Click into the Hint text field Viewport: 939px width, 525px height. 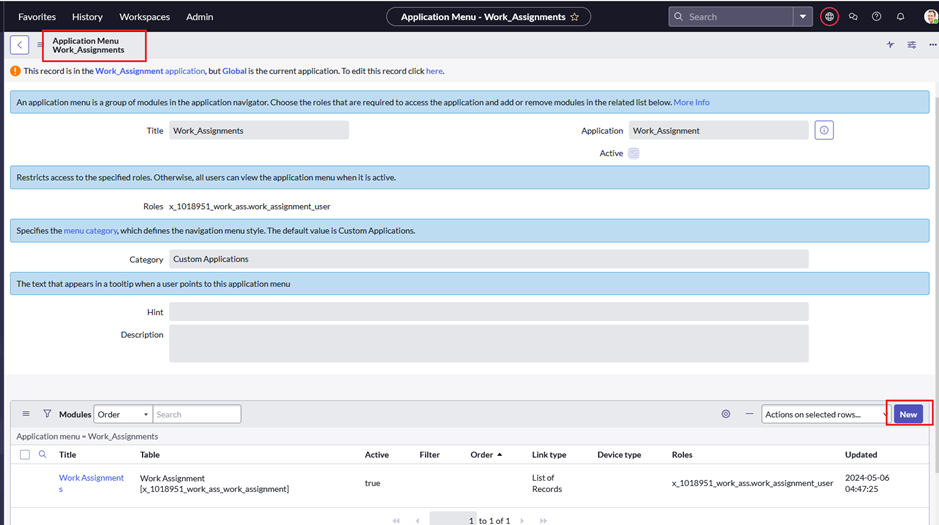coord(488,312)
